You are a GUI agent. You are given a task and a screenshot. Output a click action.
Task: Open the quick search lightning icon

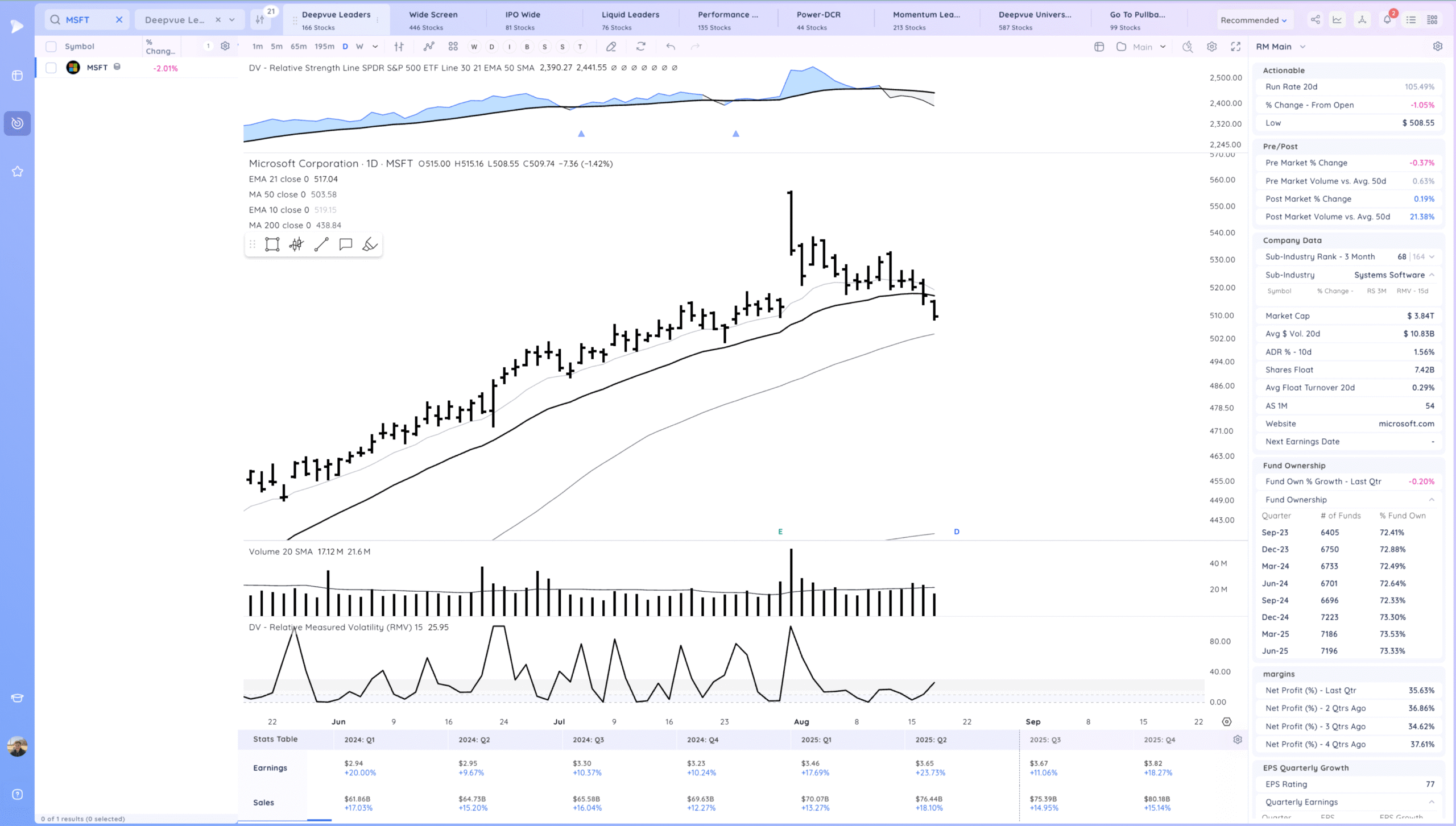(x=1188, y=47)
